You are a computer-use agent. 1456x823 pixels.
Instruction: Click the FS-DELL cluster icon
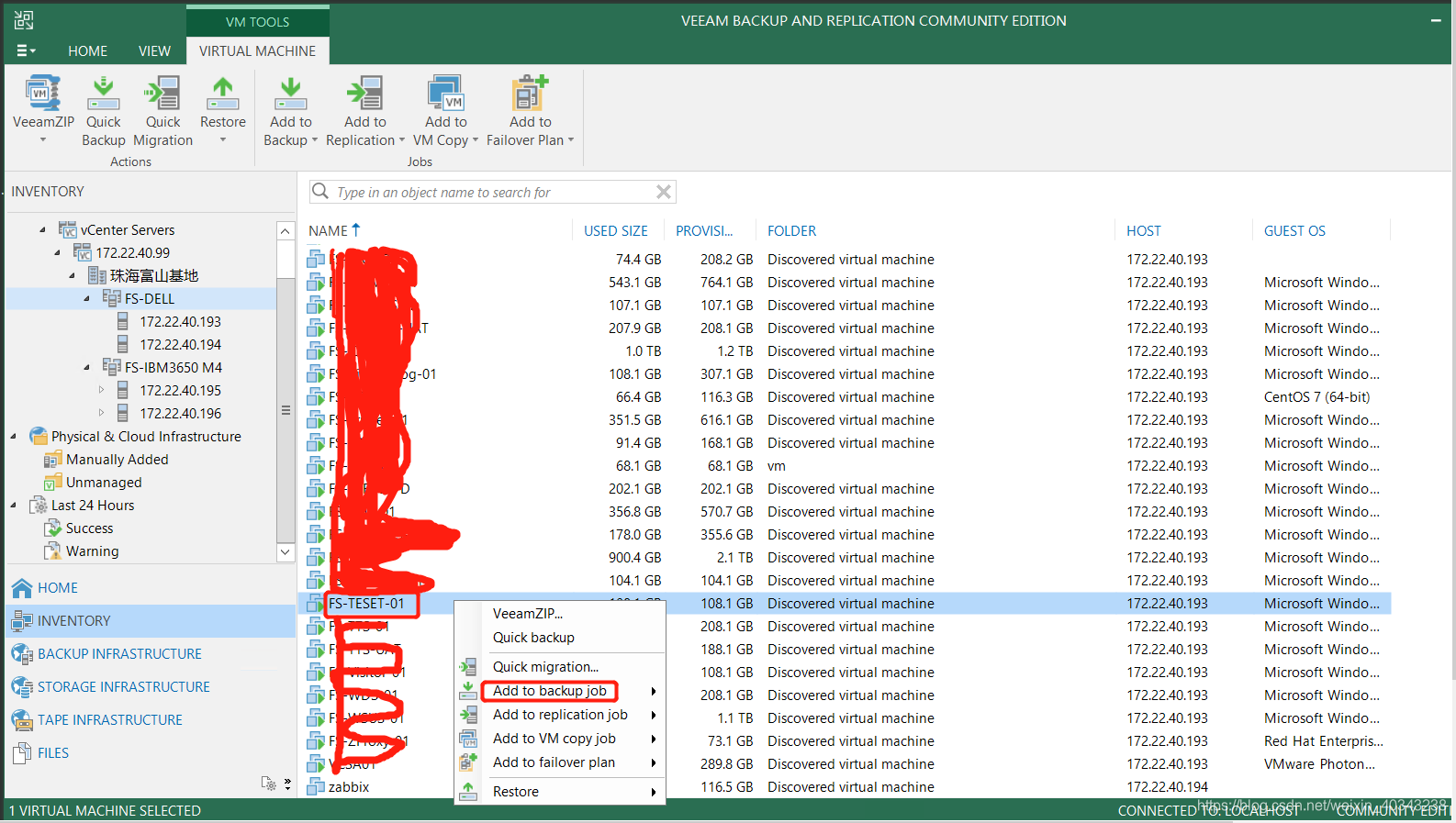pos(112,298)
